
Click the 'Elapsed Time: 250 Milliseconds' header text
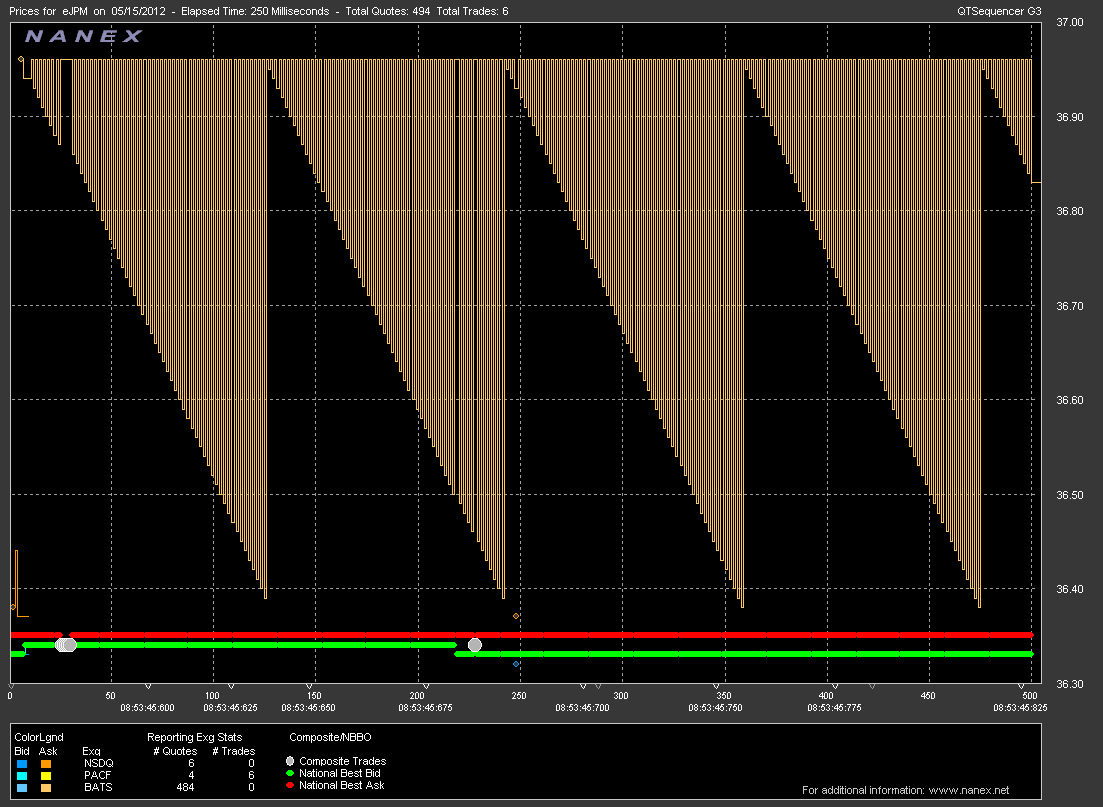click(255, 11)
